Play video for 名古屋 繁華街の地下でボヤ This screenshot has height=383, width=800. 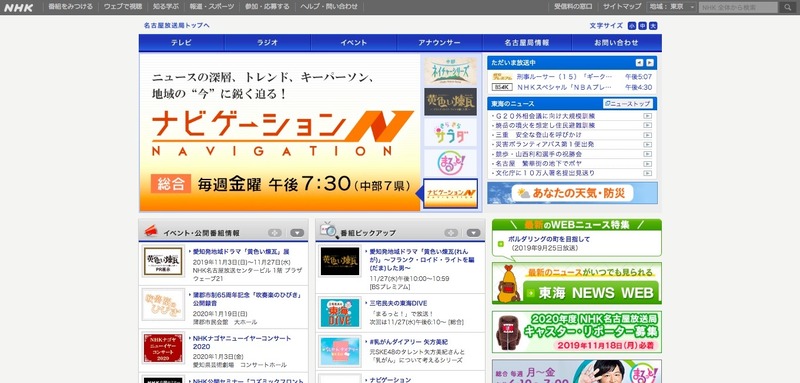pos(647,164)
